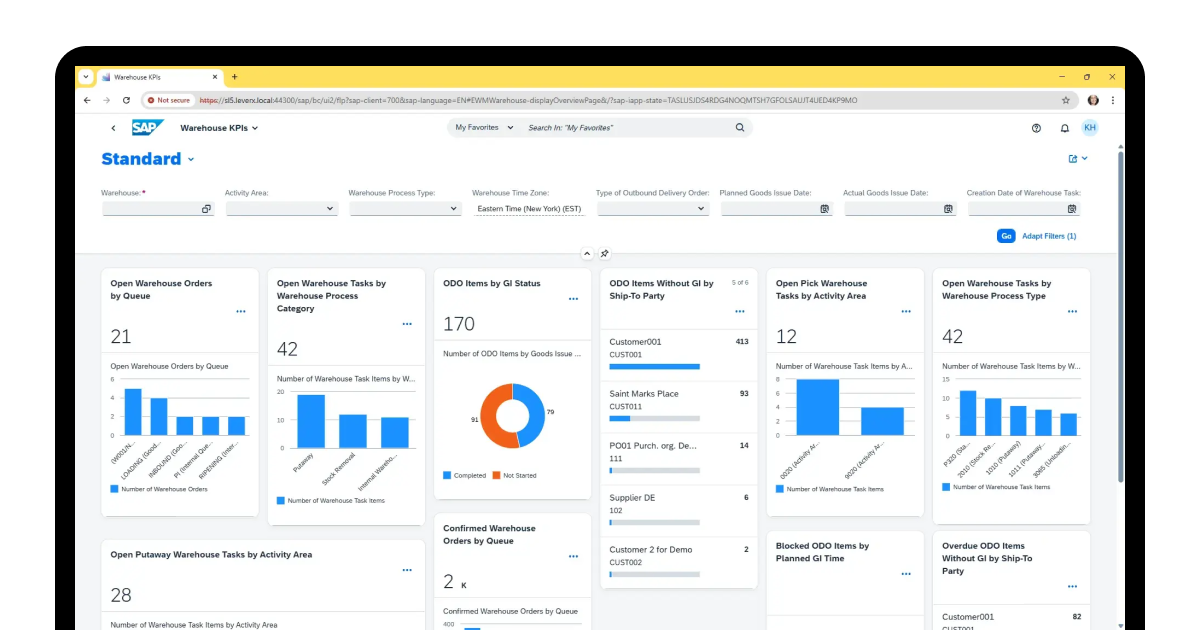Image resolution: width=1200 pixels, height=630 pixels.
Task: Open the help icon in the header
Action: tap(1037, 128)
